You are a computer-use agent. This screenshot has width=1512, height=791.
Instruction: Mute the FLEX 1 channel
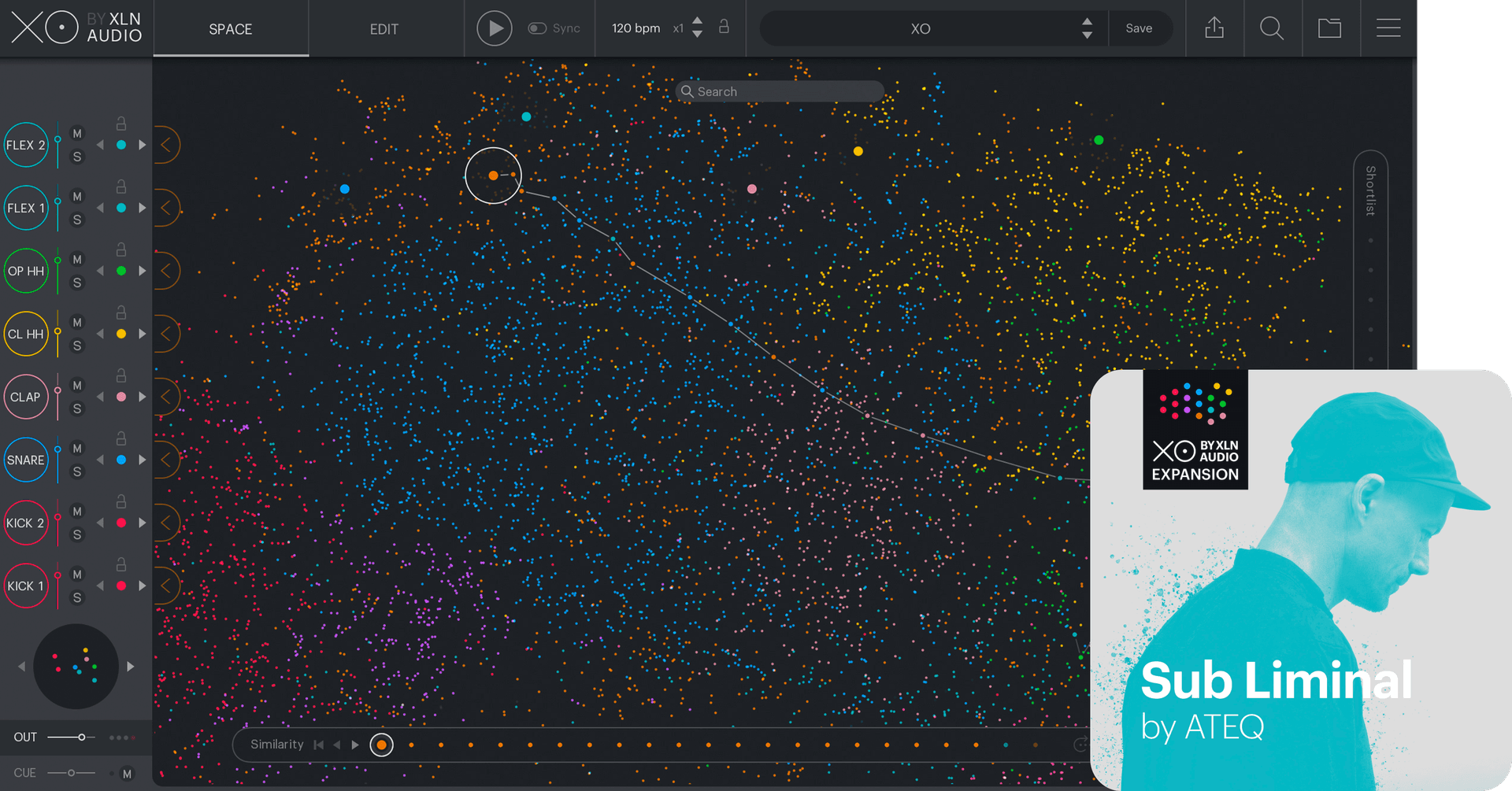77,197
